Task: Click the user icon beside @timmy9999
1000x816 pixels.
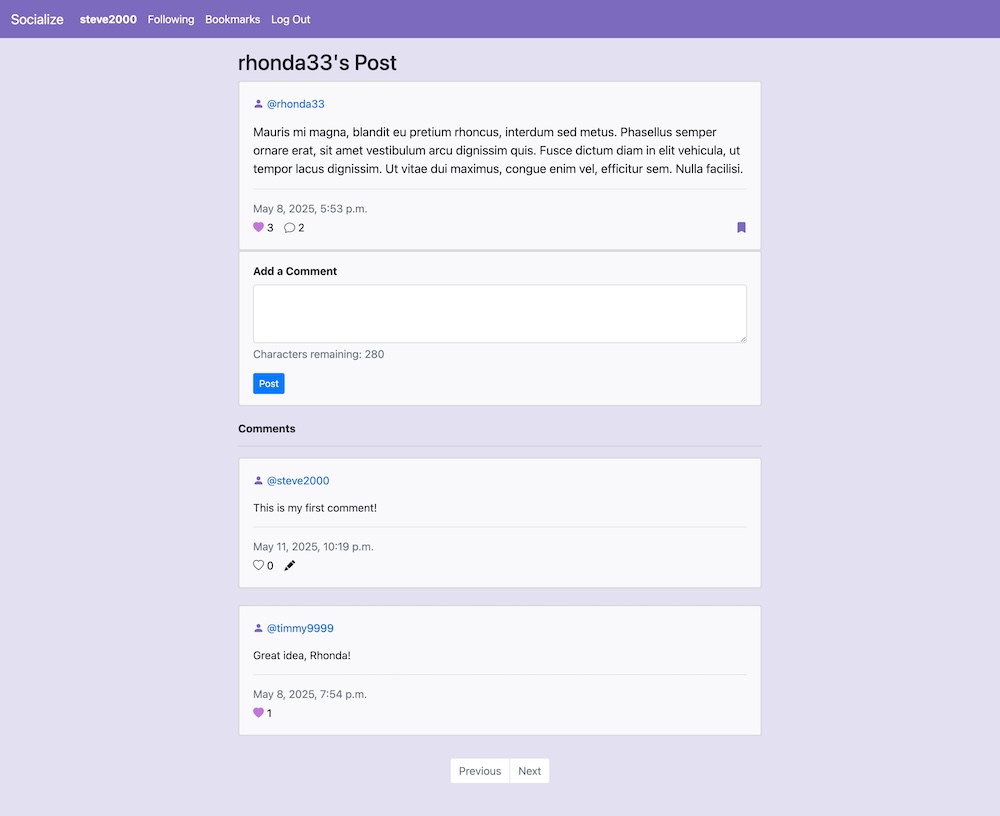Action: pyautogui.click(x=258, y=627)
